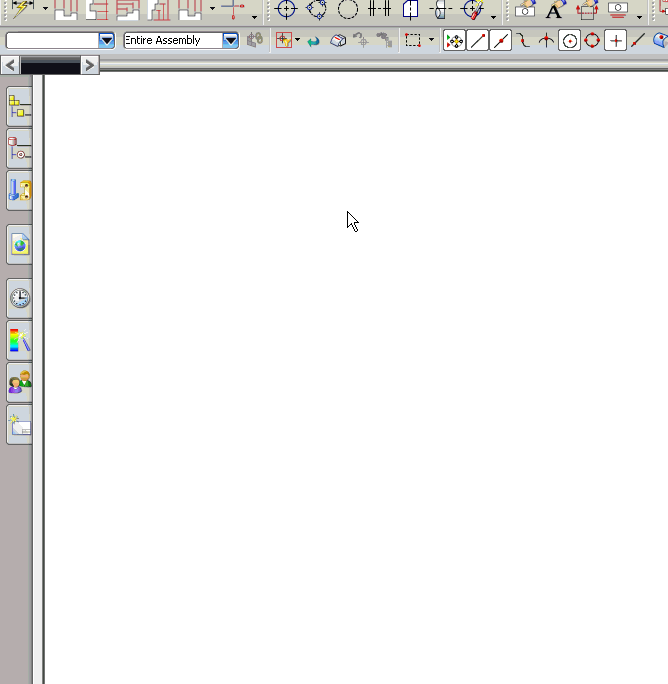Select the Bolt Circle Centerline tool
This screenshot has height=684, width=668.
317,9
